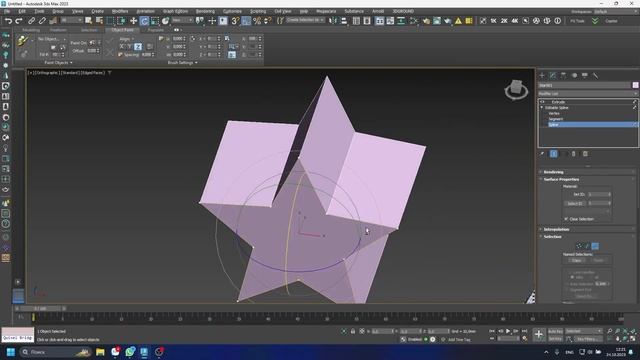Screen dimensions: 640x360
Task: Open the Graph Editors menu
Action: coord(176,11)
